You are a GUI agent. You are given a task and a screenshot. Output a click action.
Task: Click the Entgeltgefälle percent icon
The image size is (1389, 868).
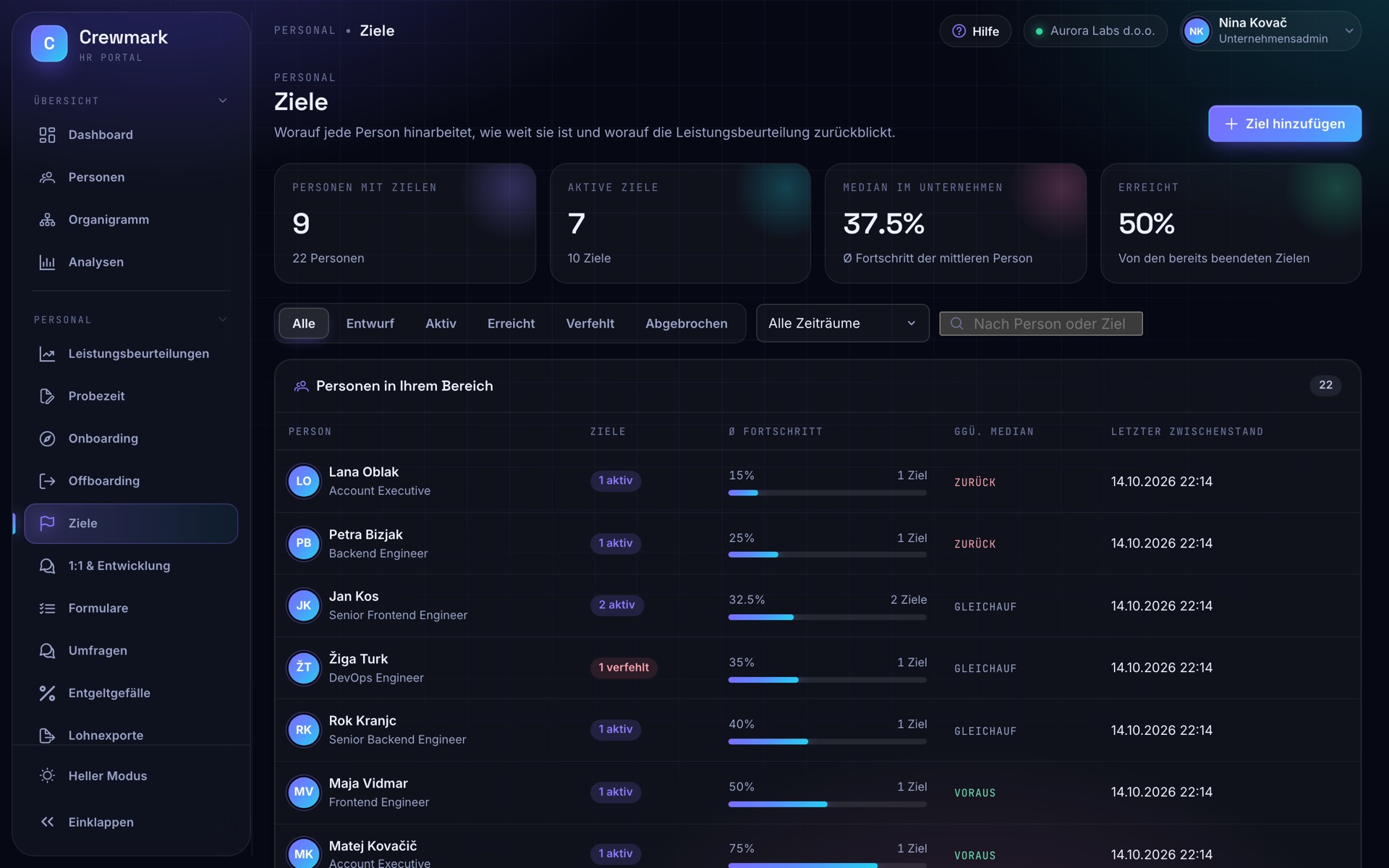47,693
